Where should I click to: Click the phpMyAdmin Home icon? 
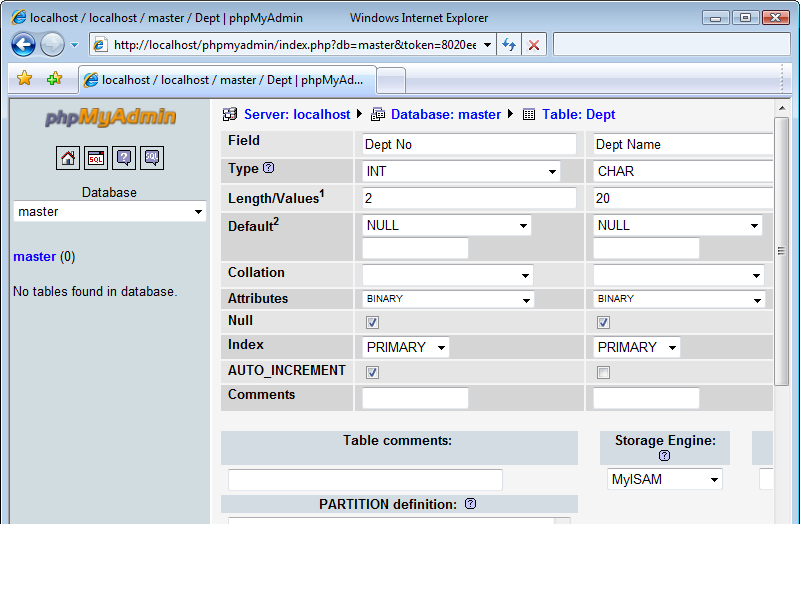68,158
